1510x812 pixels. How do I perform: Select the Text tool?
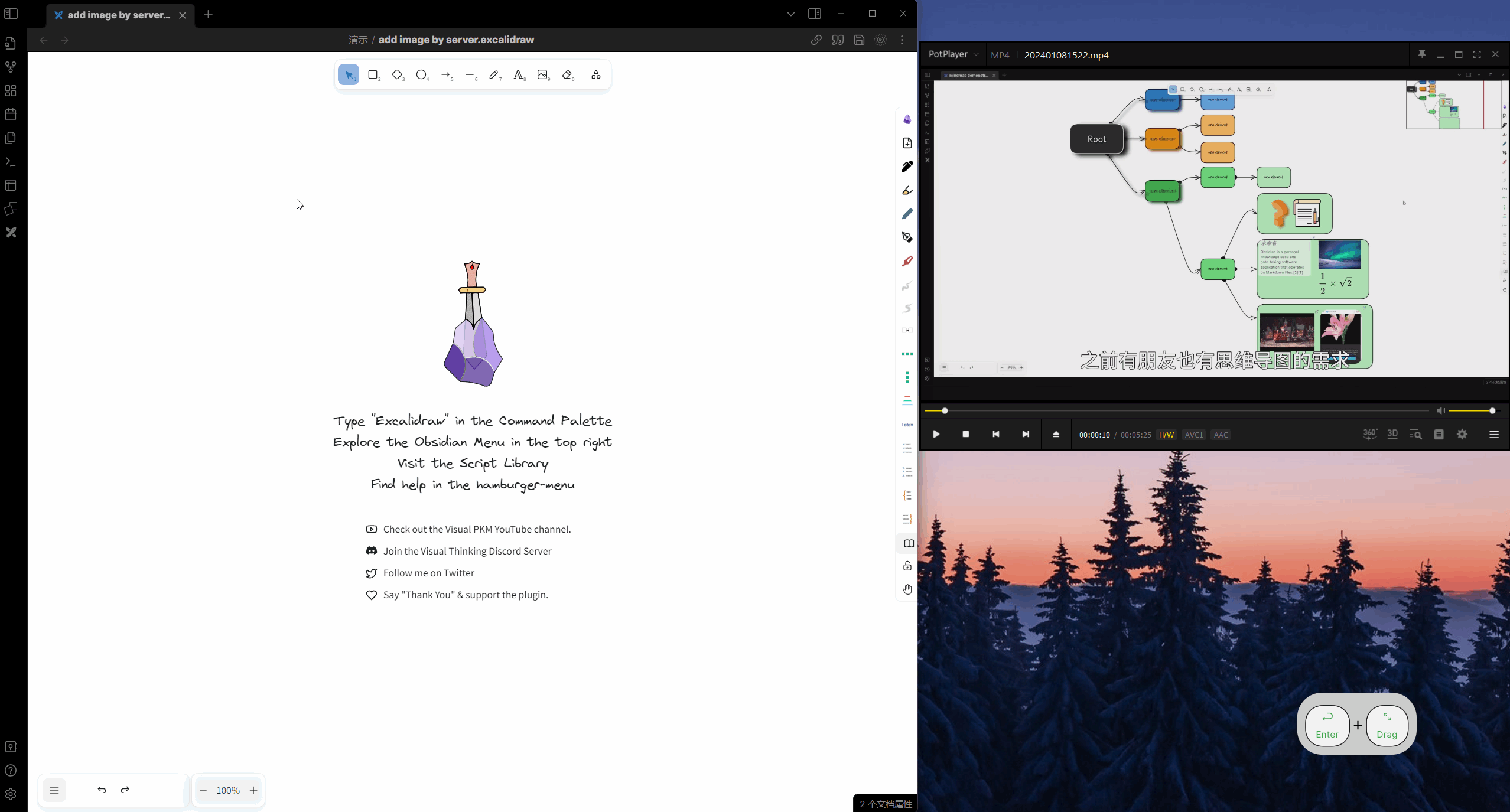click(518, 75)
